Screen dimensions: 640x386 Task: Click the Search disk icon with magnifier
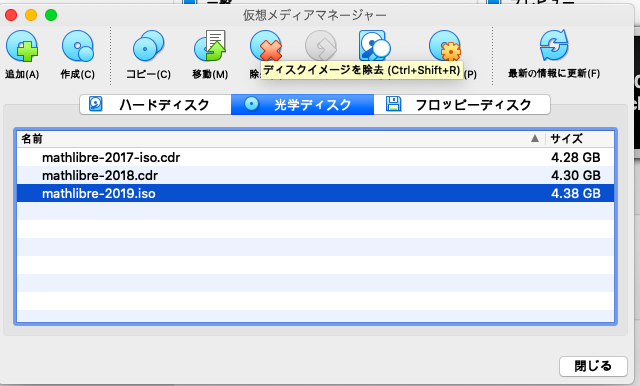pyautogui.click(x=374, y=46)
